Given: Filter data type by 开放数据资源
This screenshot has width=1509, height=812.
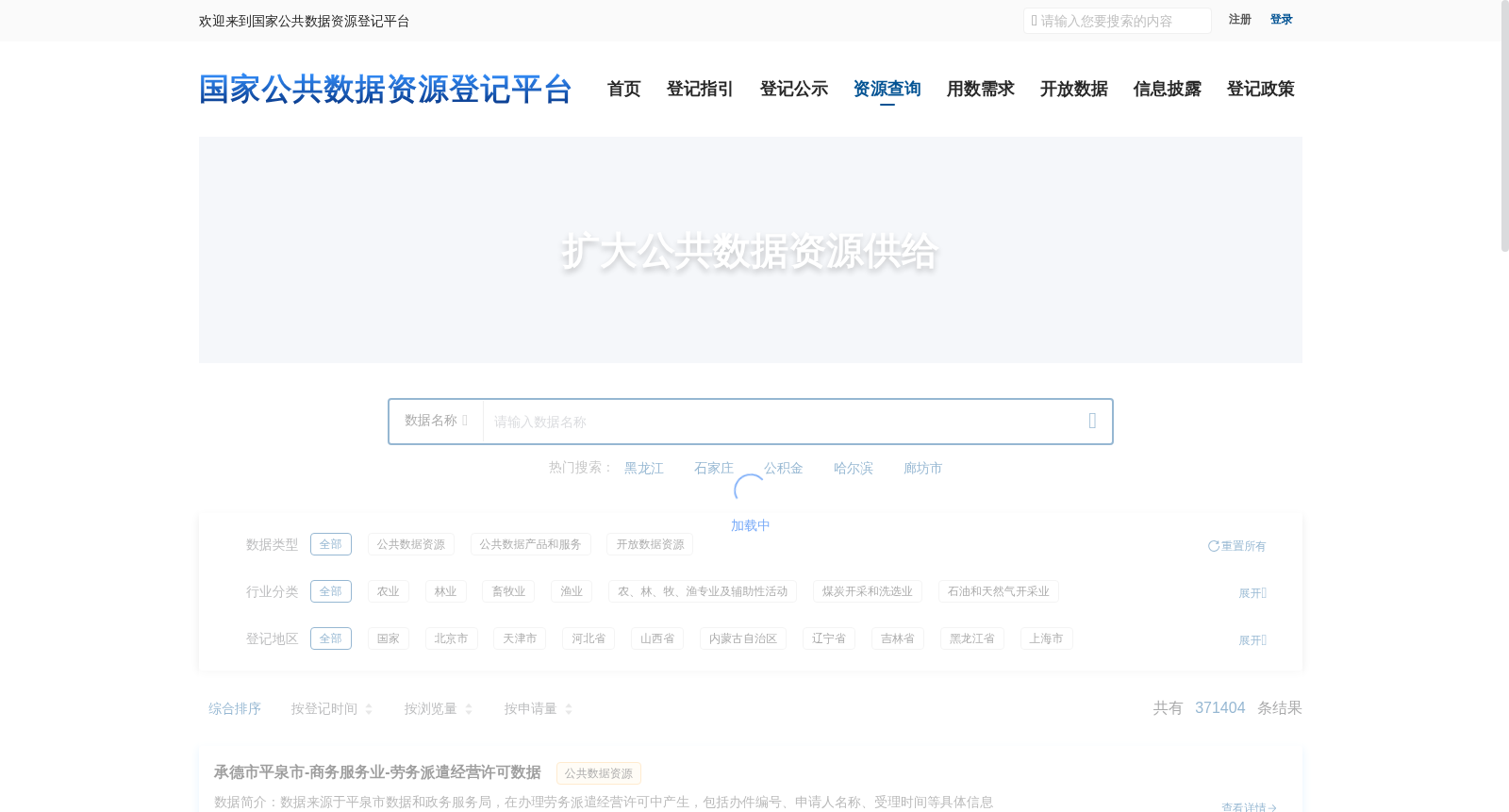Looking at the screenshot, I should [x=651, y=544].
